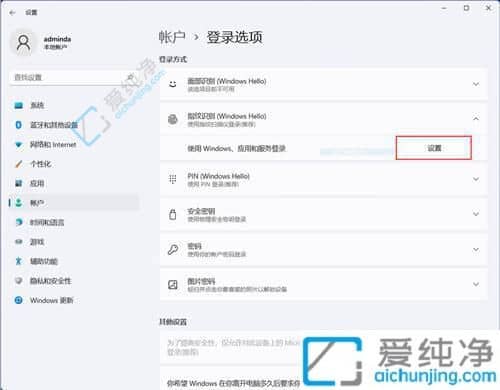Expand the 安全密钥 chevron
This screenshot has width=500, height=390.
[476, 214]
